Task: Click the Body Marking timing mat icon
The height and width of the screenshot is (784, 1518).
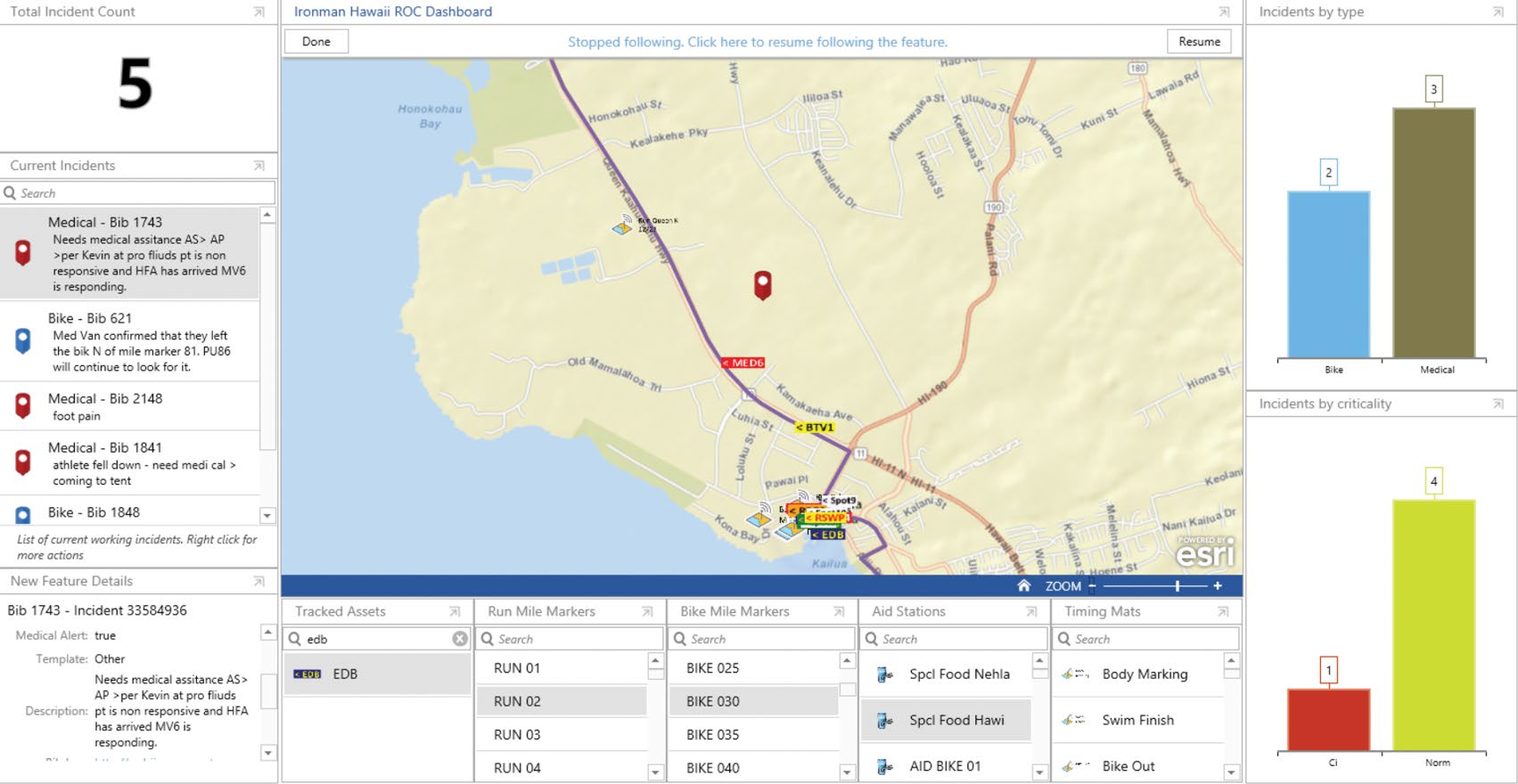Action: click(x=1075, y=674)
